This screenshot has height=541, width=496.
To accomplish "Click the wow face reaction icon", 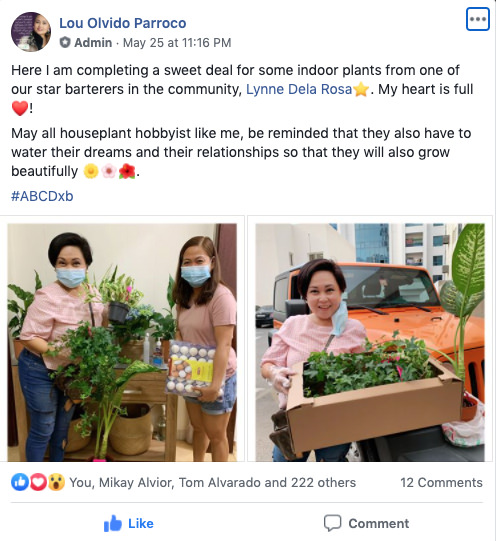I will [56, 482].
